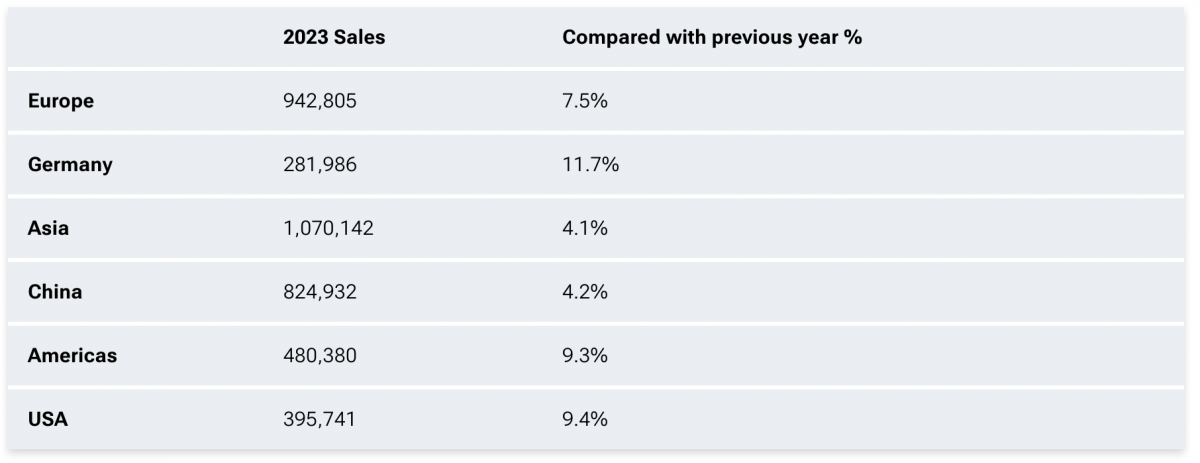
Task: Click the 2023 Sales column header
Action: pyautogui.click(x=334, y=37)
